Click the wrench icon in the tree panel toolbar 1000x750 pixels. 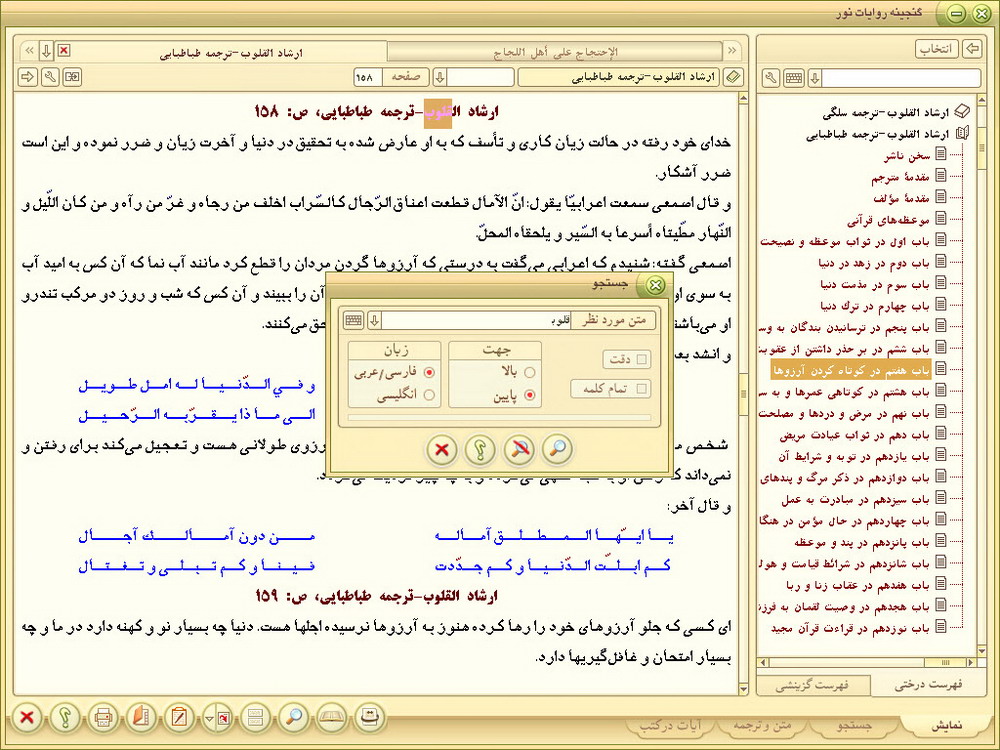tap(771, 78)
